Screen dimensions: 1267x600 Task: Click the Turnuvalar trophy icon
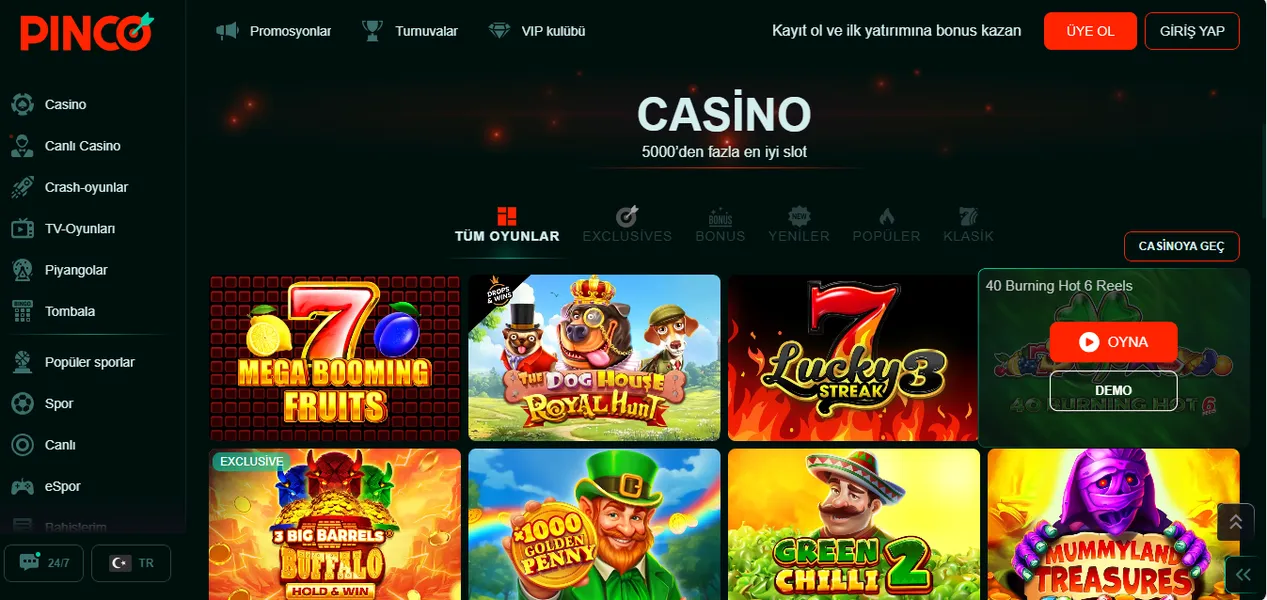pos(373,31)
